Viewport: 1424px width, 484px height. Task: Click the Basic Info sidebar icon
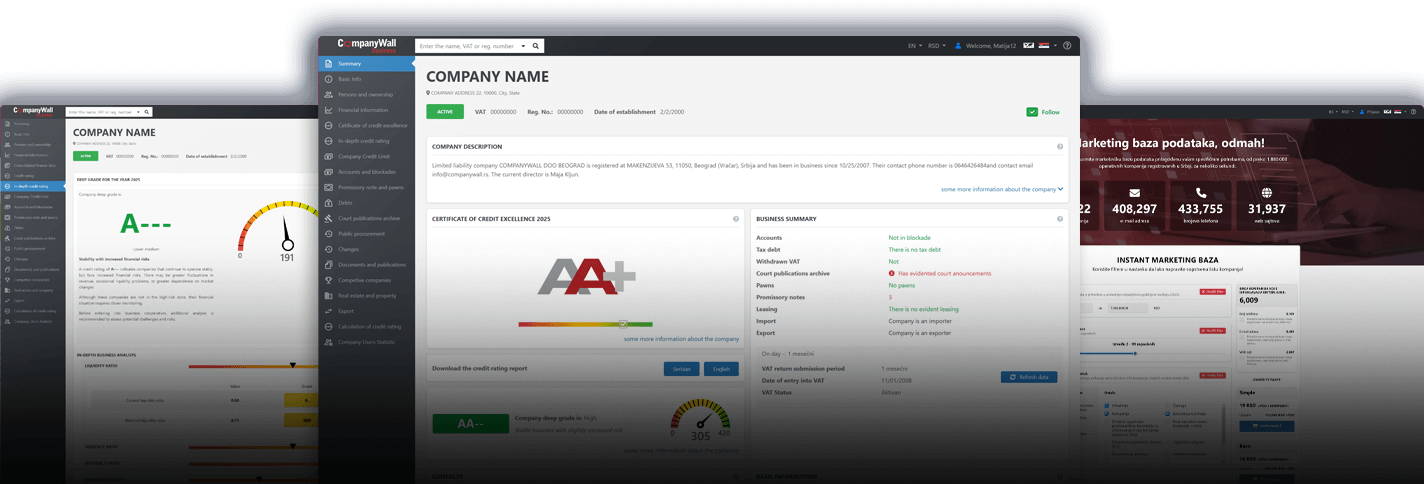pos(328,79)
